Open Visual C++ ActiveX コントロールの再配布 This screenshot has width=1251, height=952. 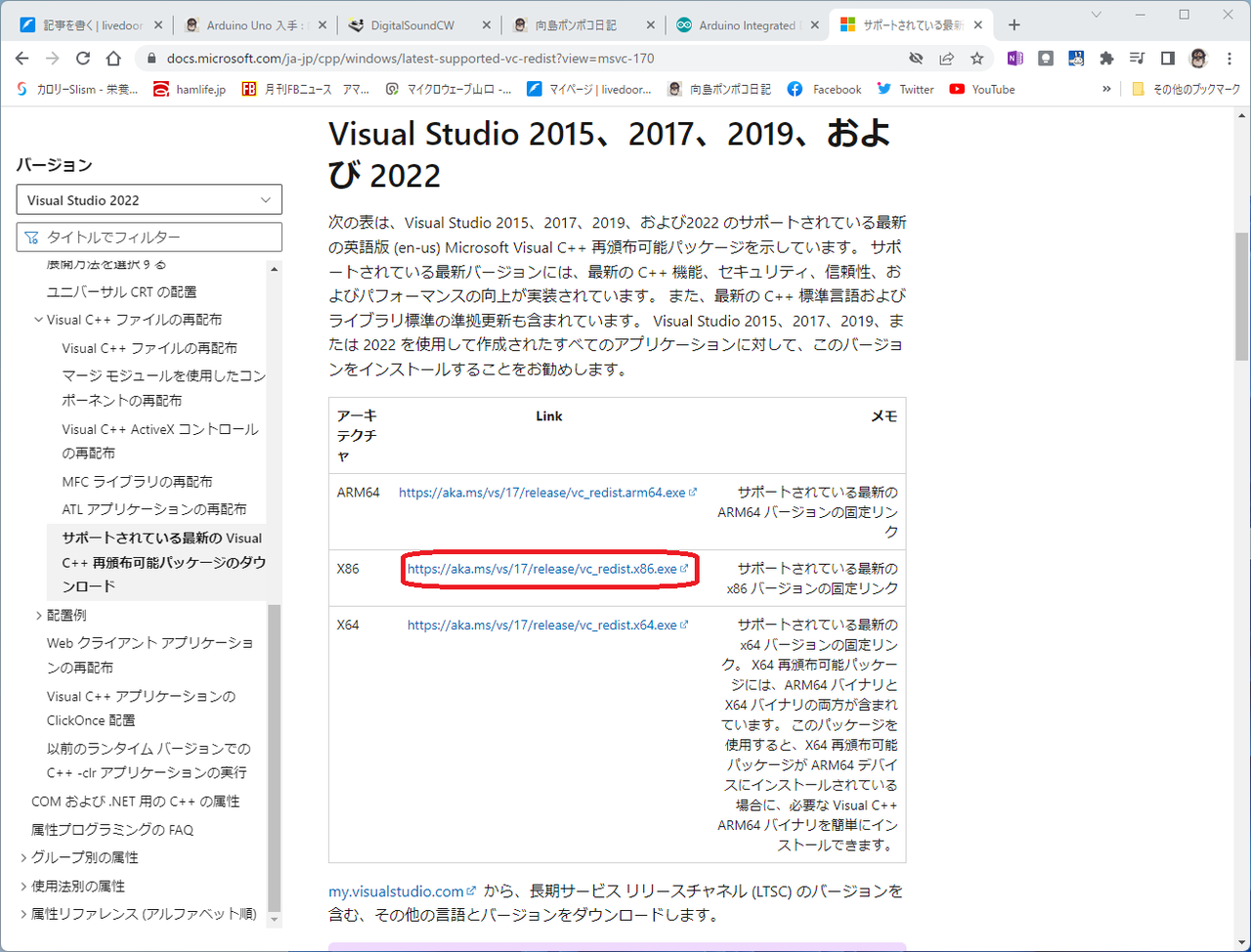click(160, 441)
